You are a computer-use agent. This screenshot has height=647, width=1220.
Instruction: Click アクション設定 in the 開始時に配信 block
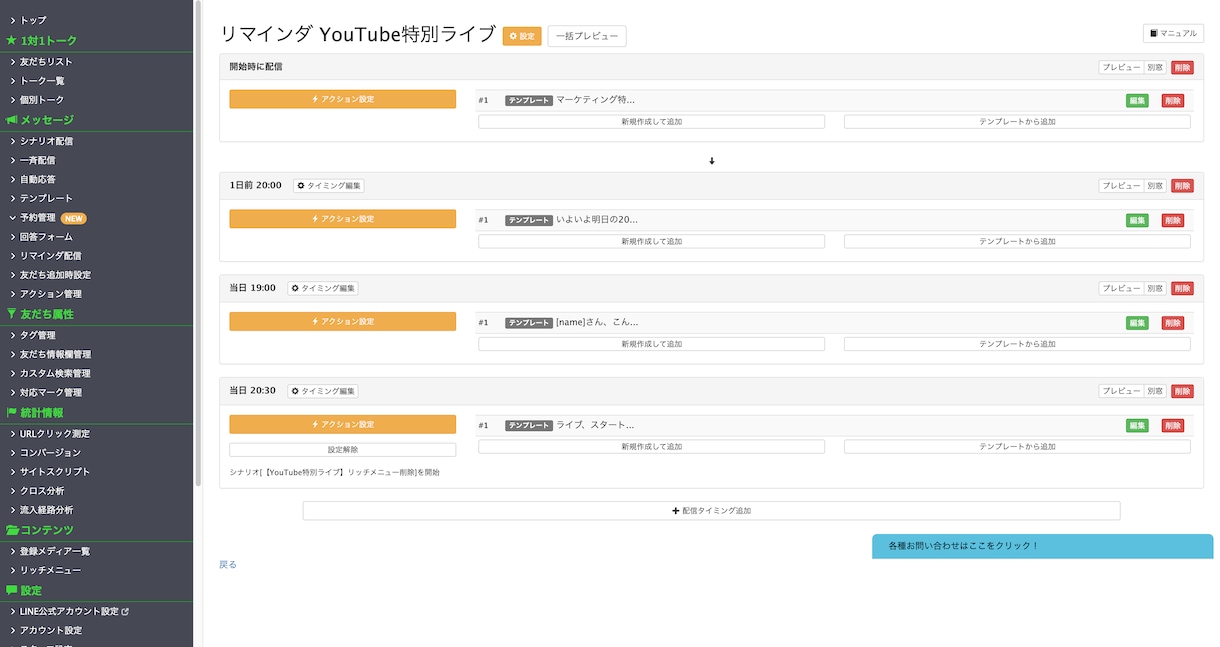click(343, 99)
